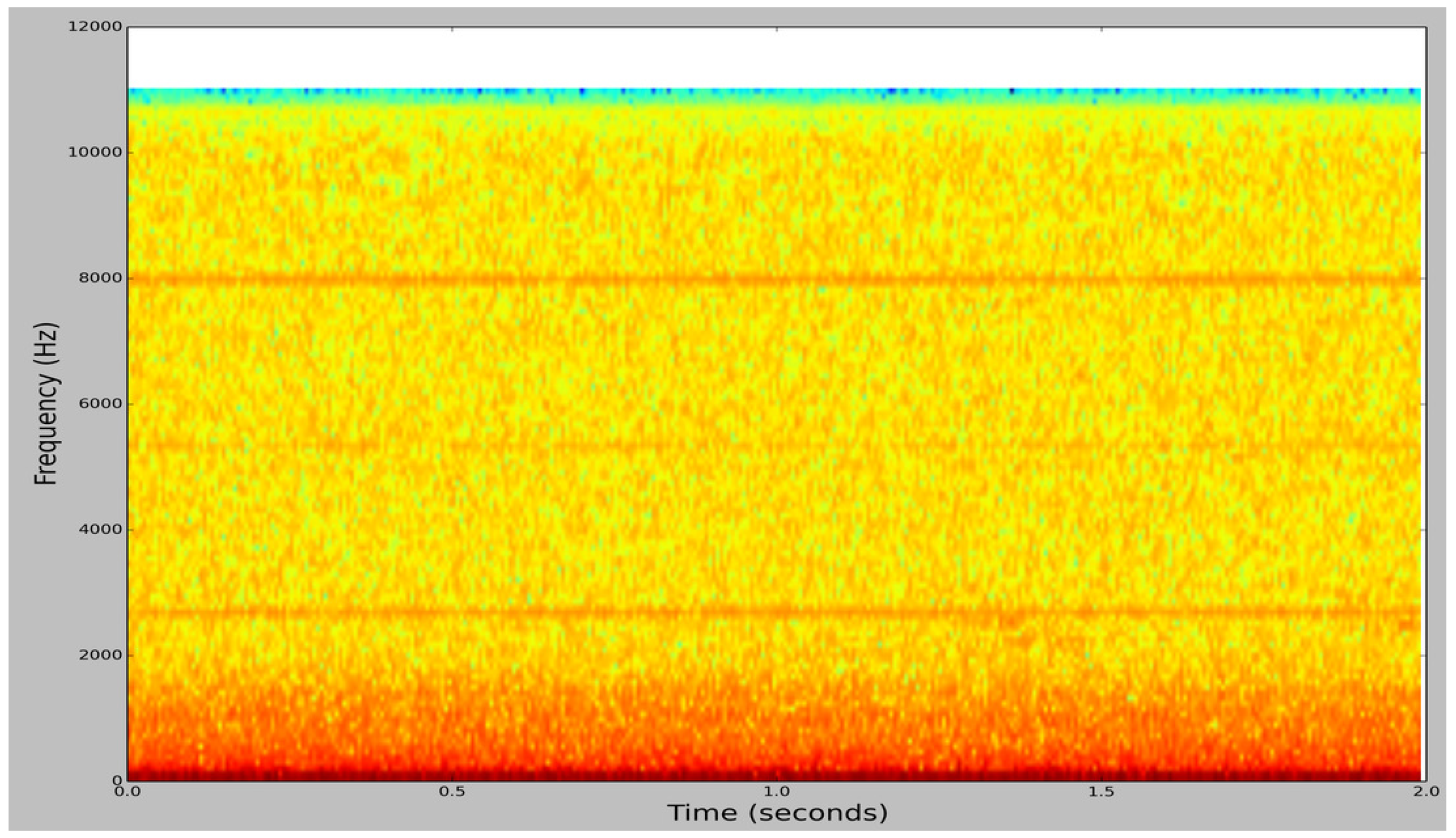This screenshot has height=838, width=1456.
Task: Click the 10000 frequency tick label
Action: click(x=96, y=152)
